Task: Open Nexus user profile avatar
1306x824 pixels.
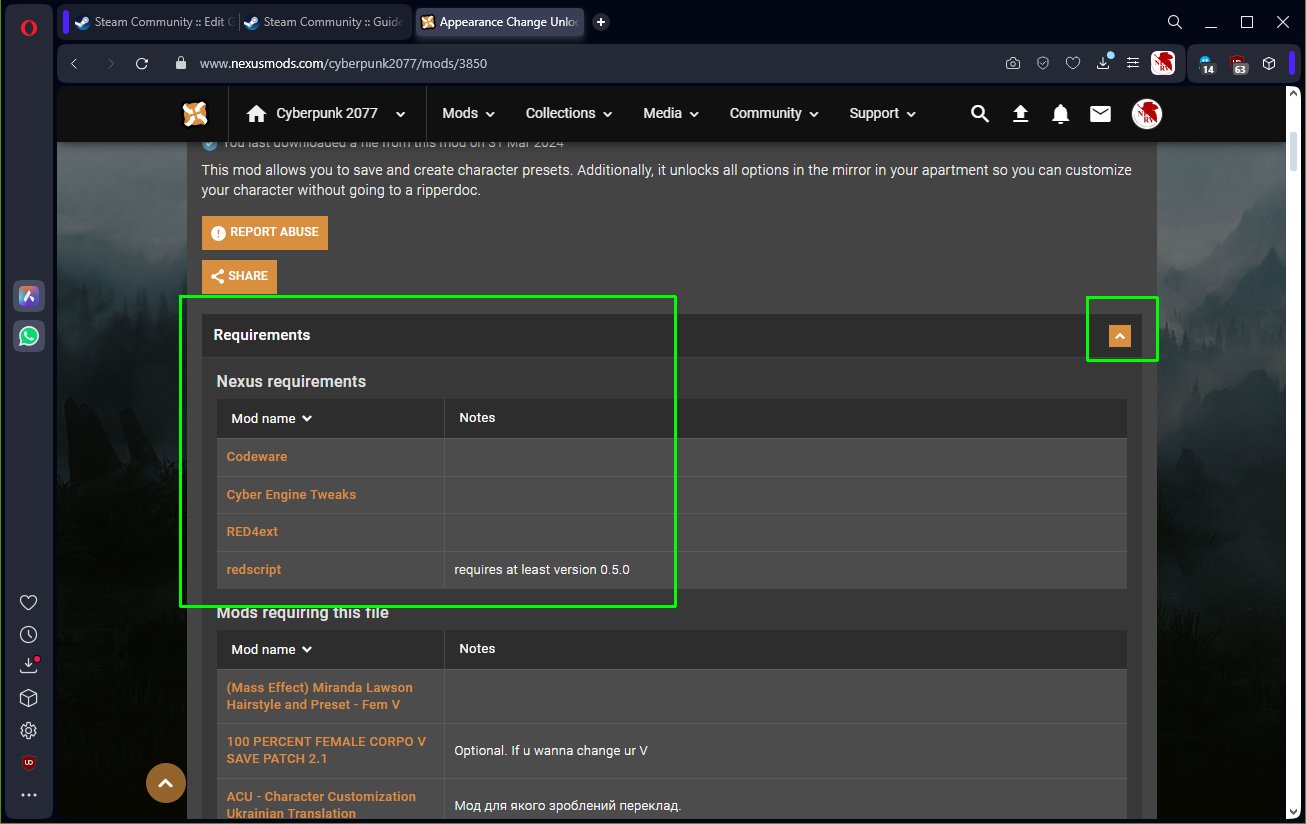Action: (1146, 114)
